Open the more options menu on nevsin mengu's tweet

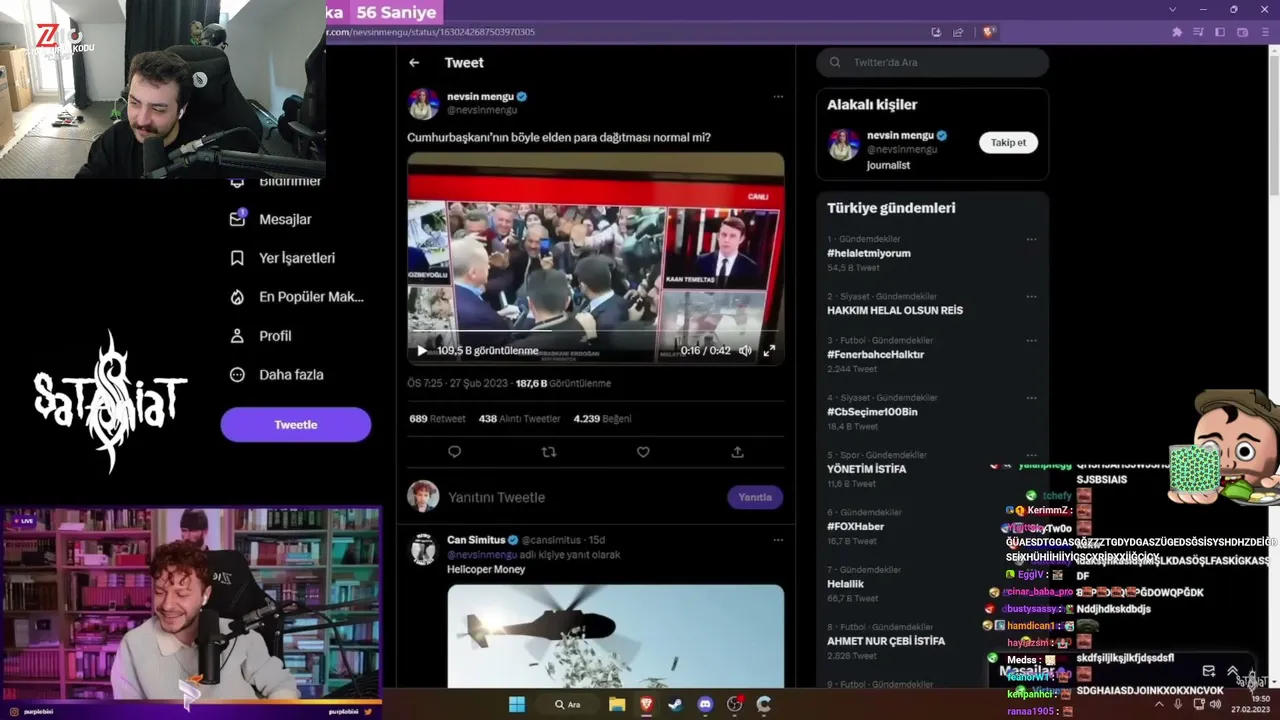click(778, 97)
